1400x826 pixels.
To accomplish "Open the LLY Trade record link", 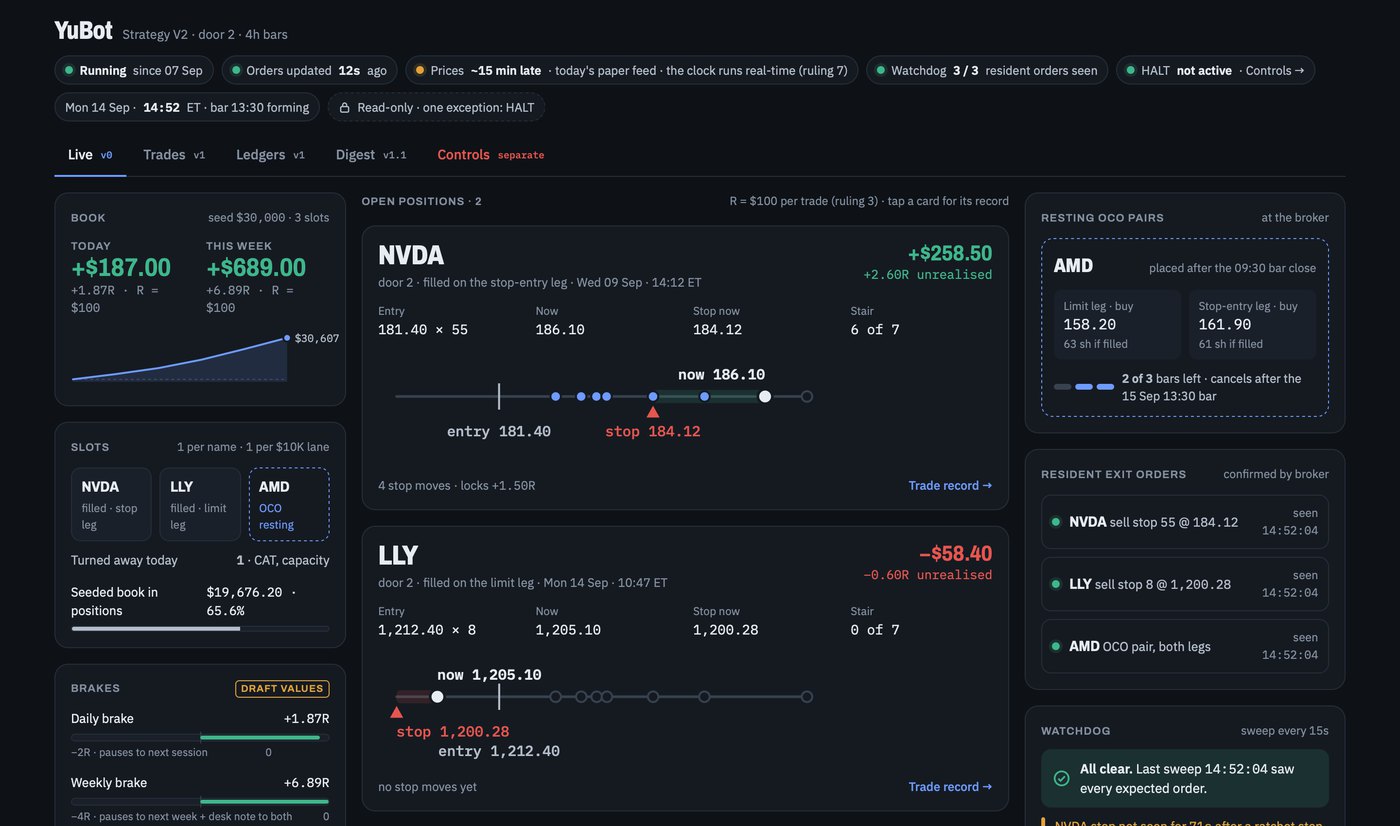I will click(x=950, y=787).
